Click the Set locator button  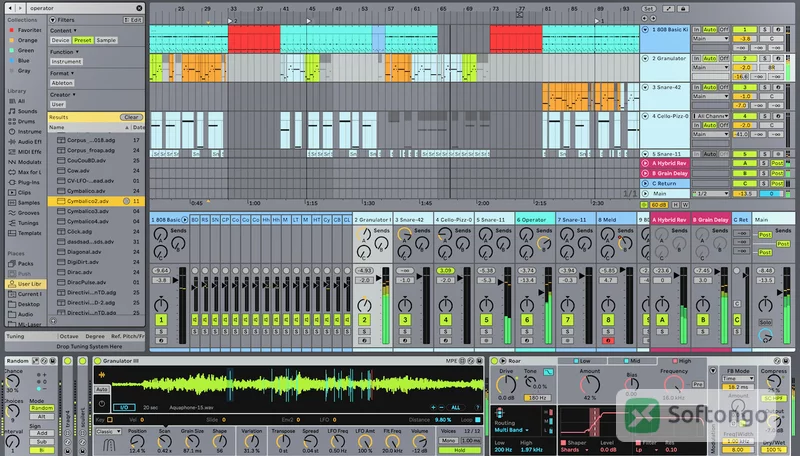tap(648, 9)
